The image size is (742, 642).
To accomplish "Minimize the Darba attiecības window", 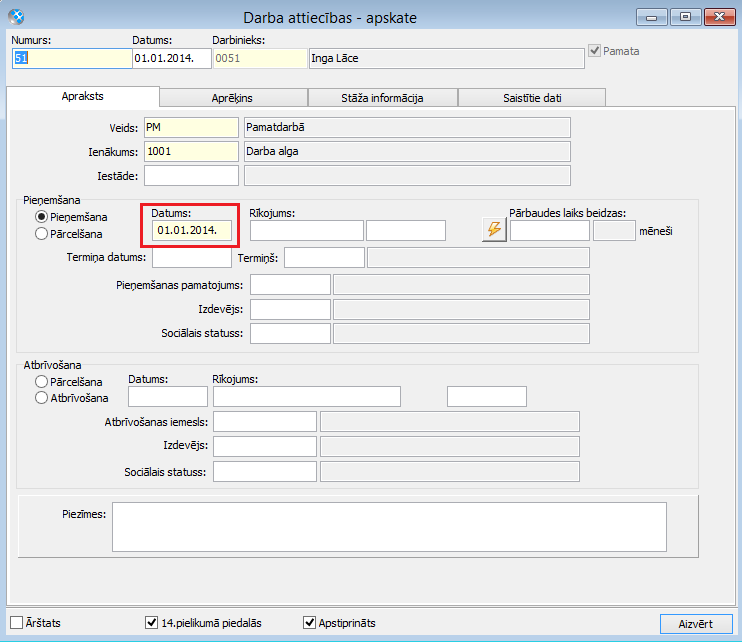I will [x=652, y=17].
